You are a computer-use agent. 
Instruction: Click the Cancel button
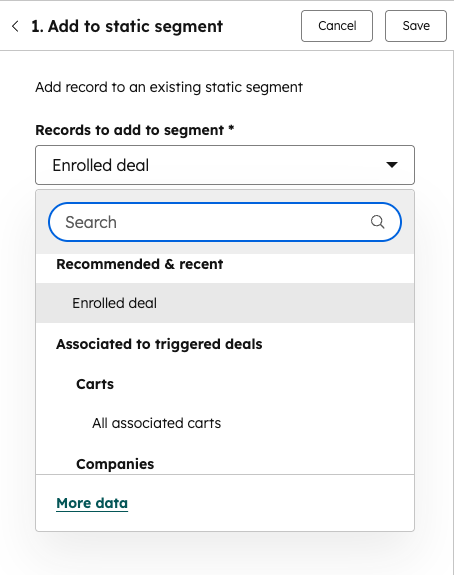tap(337, 26)
